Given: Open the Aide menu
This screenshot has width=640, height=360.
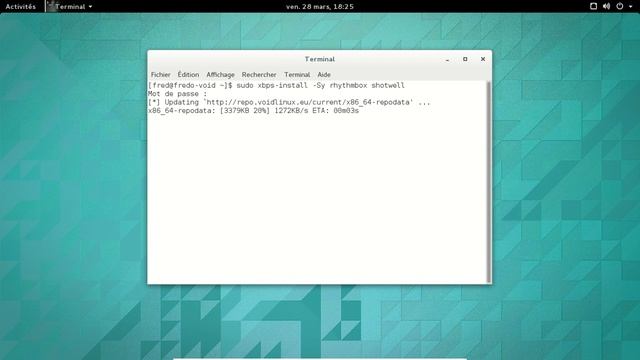Looking at the screenshot, I should coord(324,75).
